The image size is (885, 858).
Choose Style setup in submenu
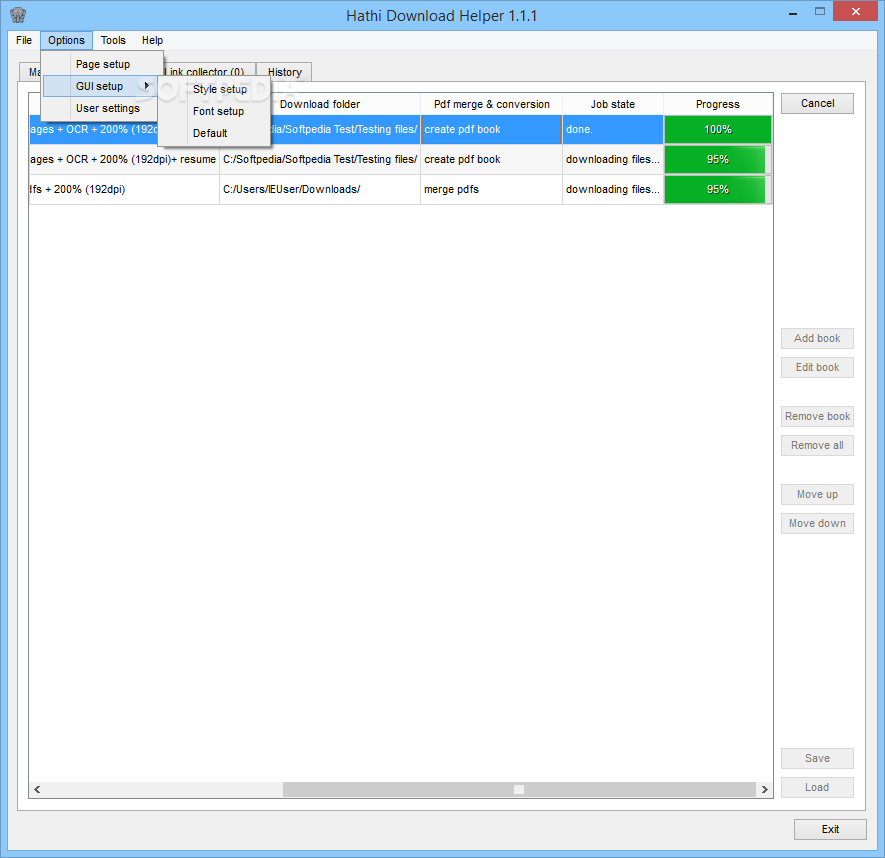coord(220,89)
